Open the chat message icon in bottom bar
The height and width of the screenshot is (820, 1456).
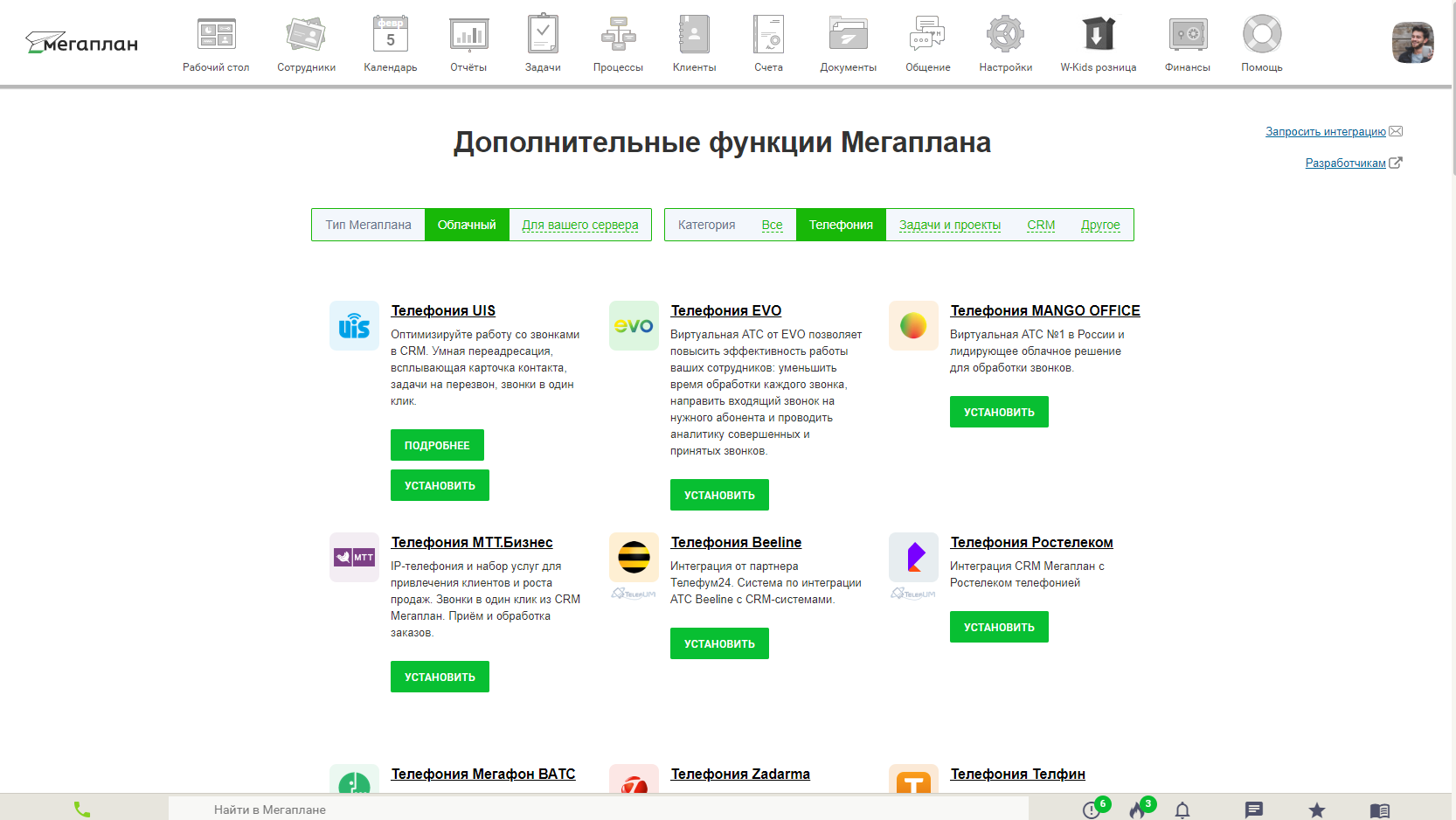[1254, 810]
